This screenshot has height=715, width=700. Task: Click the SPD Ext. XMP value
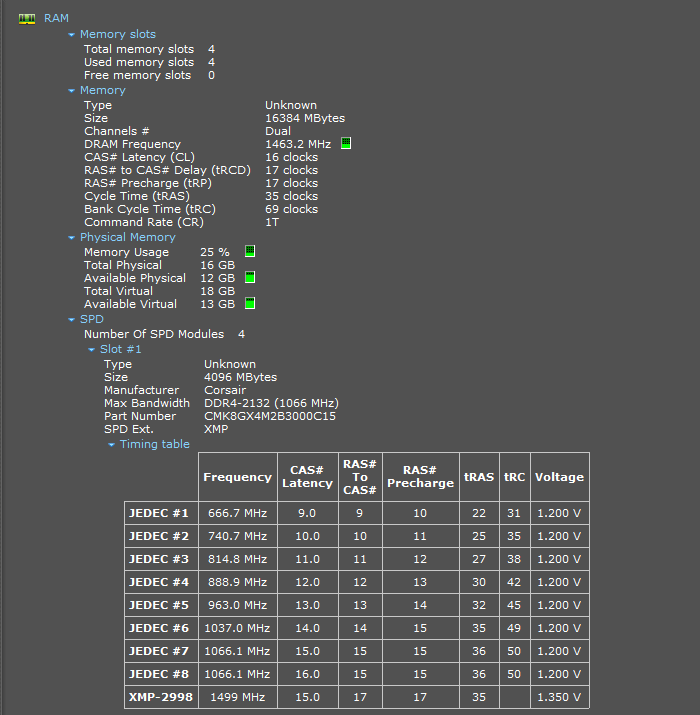click(216, 429)
